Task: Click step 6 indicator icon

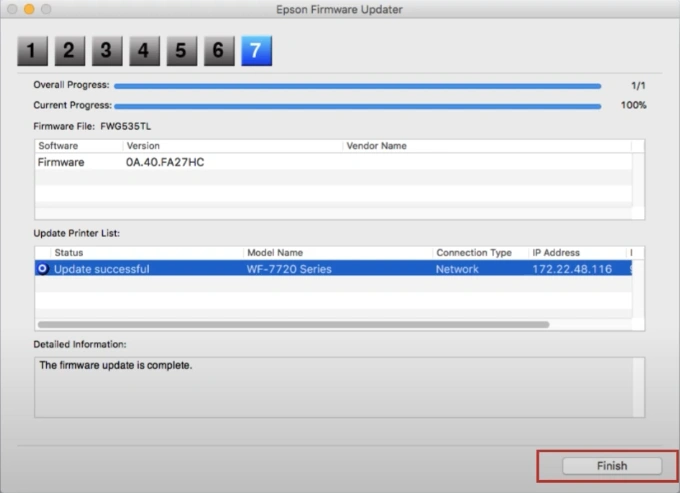Action: [218, 50]
